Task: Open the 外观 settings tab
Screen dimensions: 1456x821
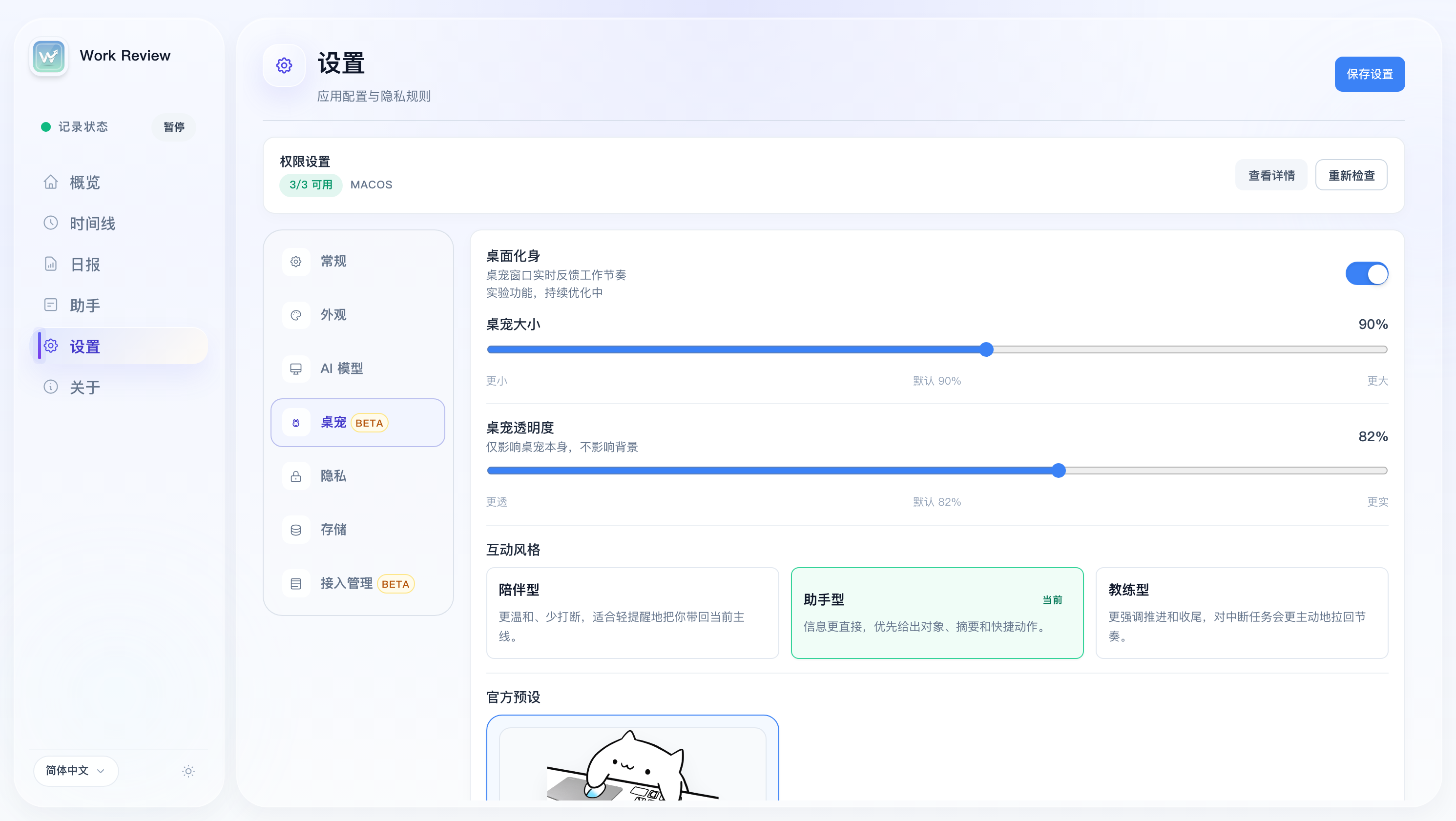Action: pos(358,315)
